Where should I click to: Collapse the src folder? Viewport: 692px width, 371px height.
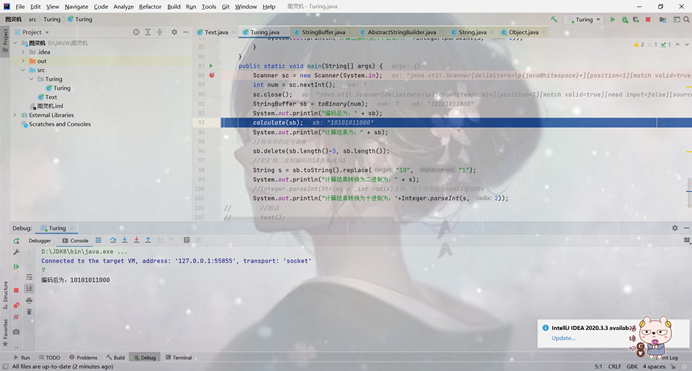[23, 70]
